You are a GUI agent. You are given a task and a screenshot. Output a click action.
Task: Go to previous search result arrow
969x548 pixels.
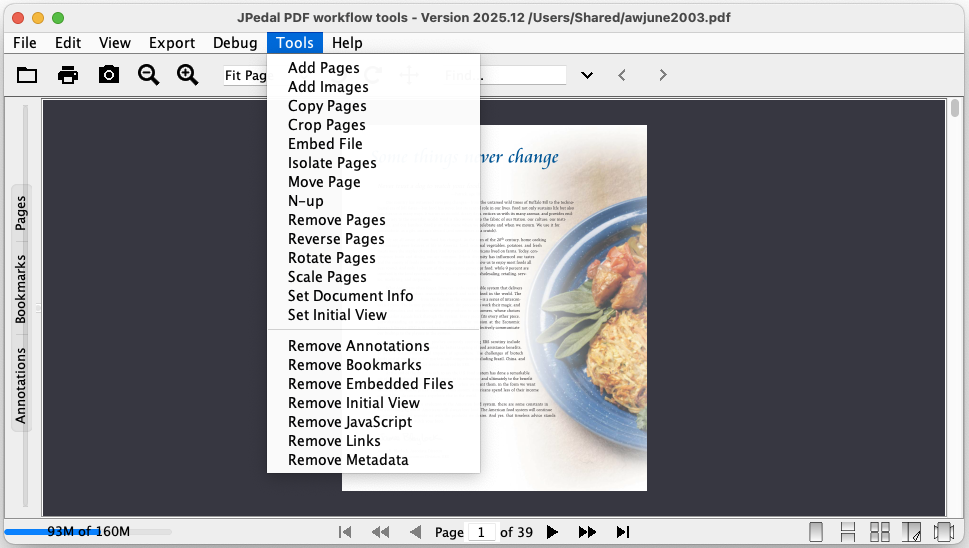tap(622, 75)
